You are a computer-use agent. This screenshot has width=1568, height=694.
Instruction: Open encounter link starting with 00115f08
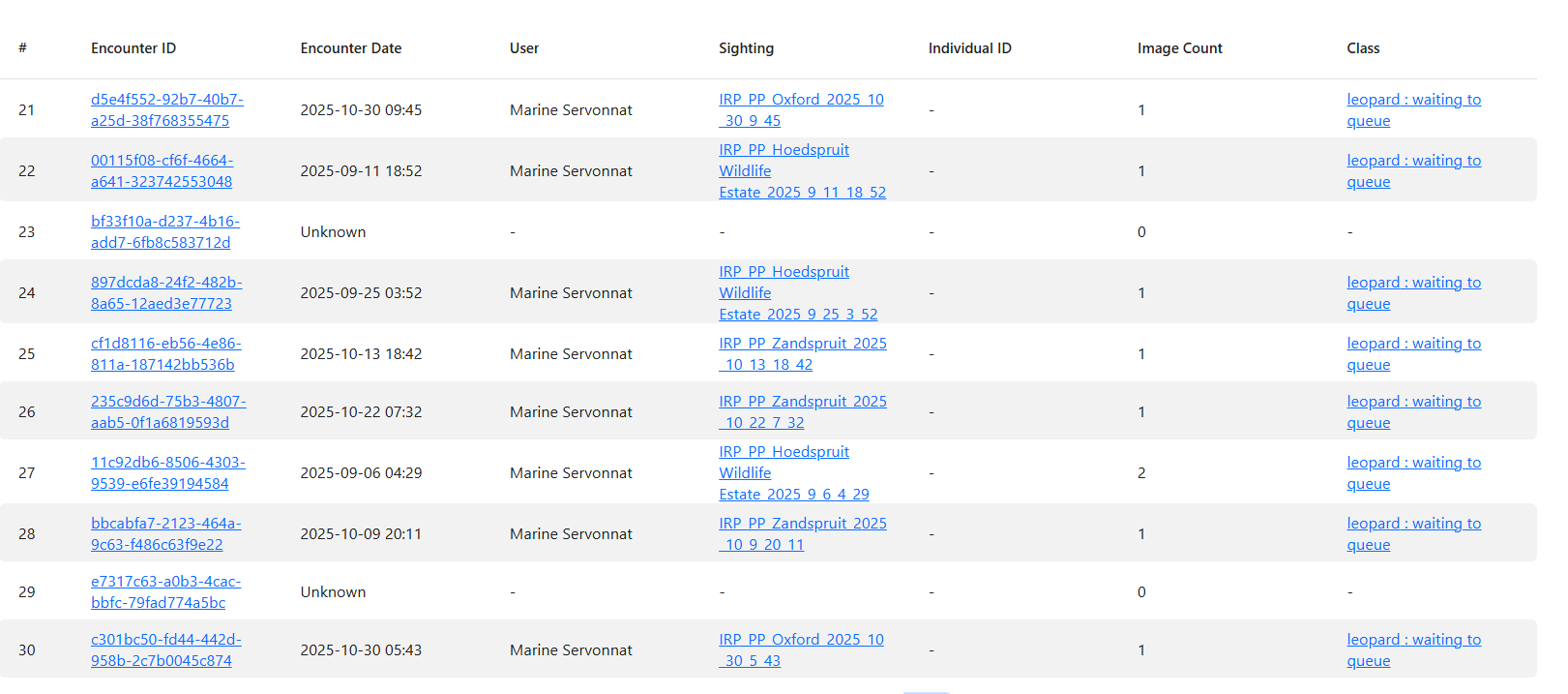(x=162, y=161)
